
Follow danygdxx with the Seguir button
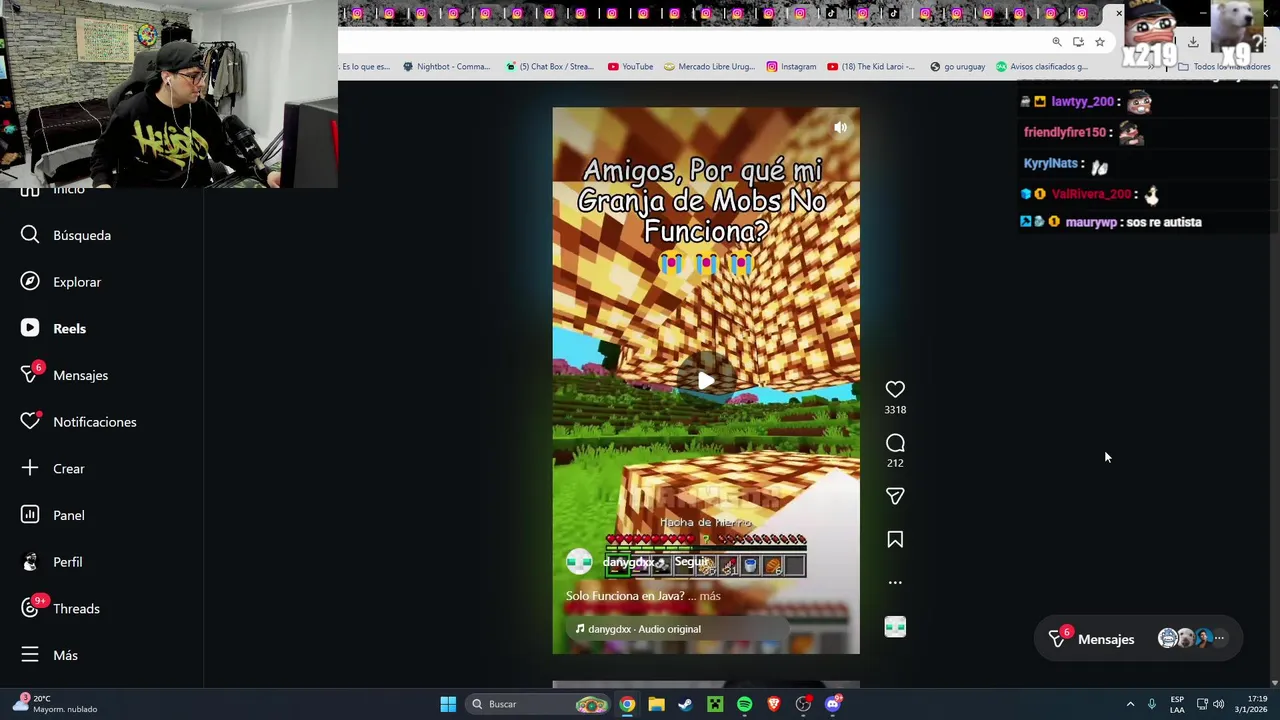pos(691,562)
